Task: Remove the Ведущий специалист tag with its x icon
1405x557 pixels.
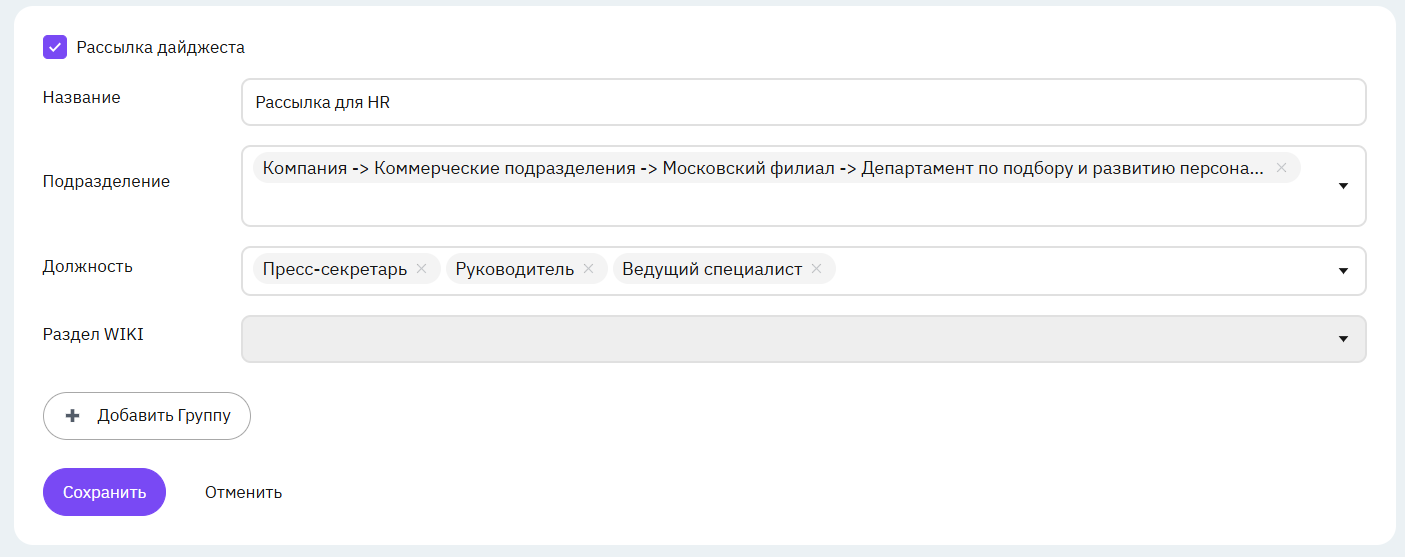Action: pyautogui.click(x=816, y=269)
